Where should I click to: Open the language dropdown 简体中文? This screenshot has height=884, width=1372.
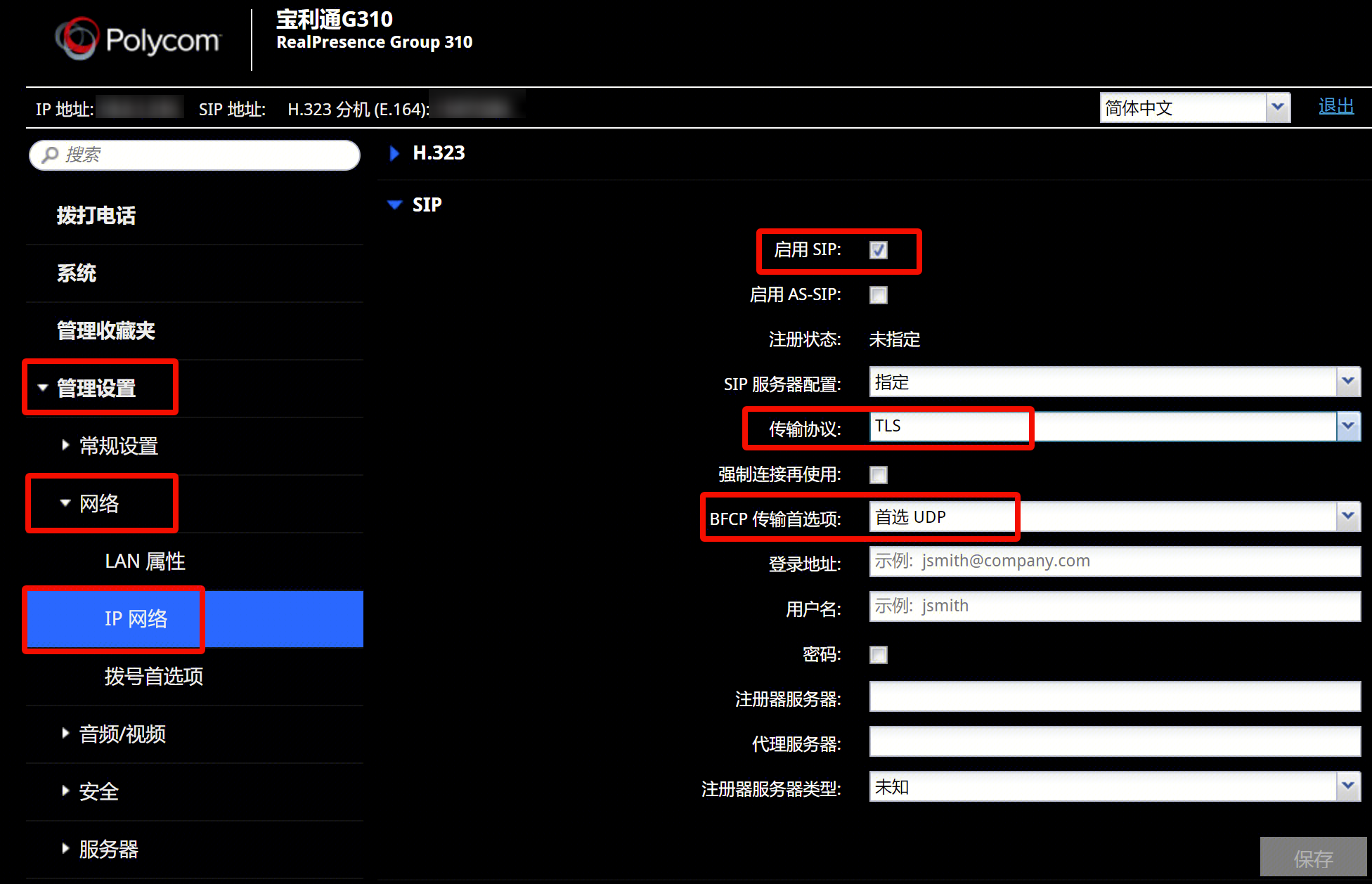pos(1195,108)
